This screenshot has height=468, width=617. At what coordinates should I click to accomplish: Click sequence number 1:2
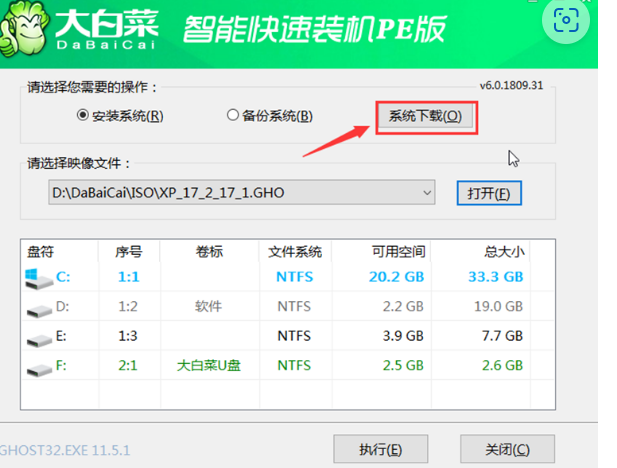pyautogui.click(x=128, y=306)
